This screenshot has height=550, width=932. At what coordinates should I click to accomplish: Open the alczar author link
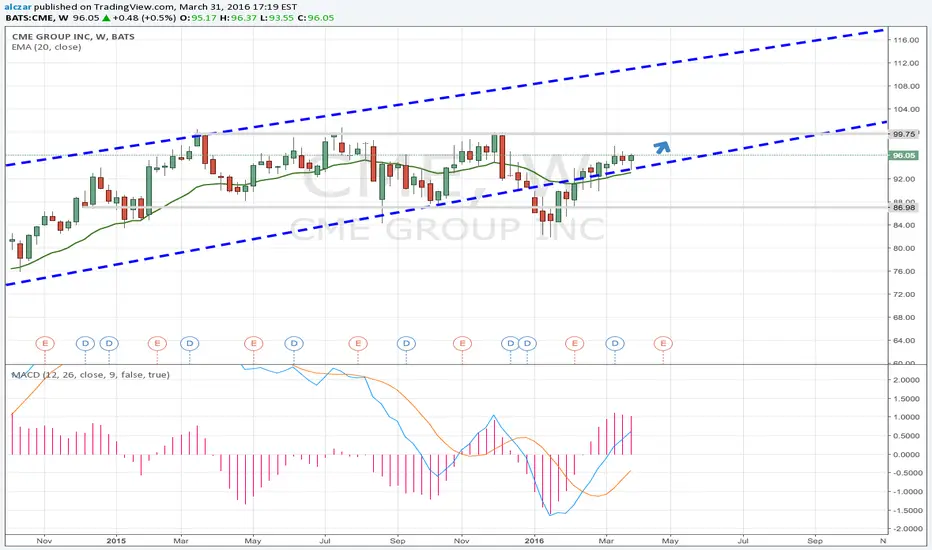pos(18,7)
